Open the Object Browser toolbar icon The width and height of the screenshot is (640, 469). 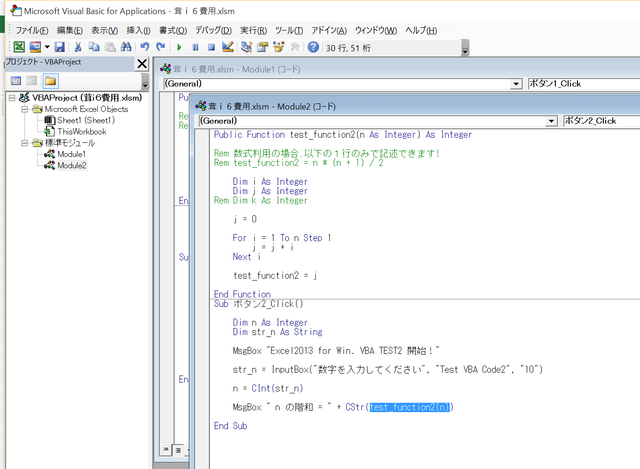click(x=279, y=47)
